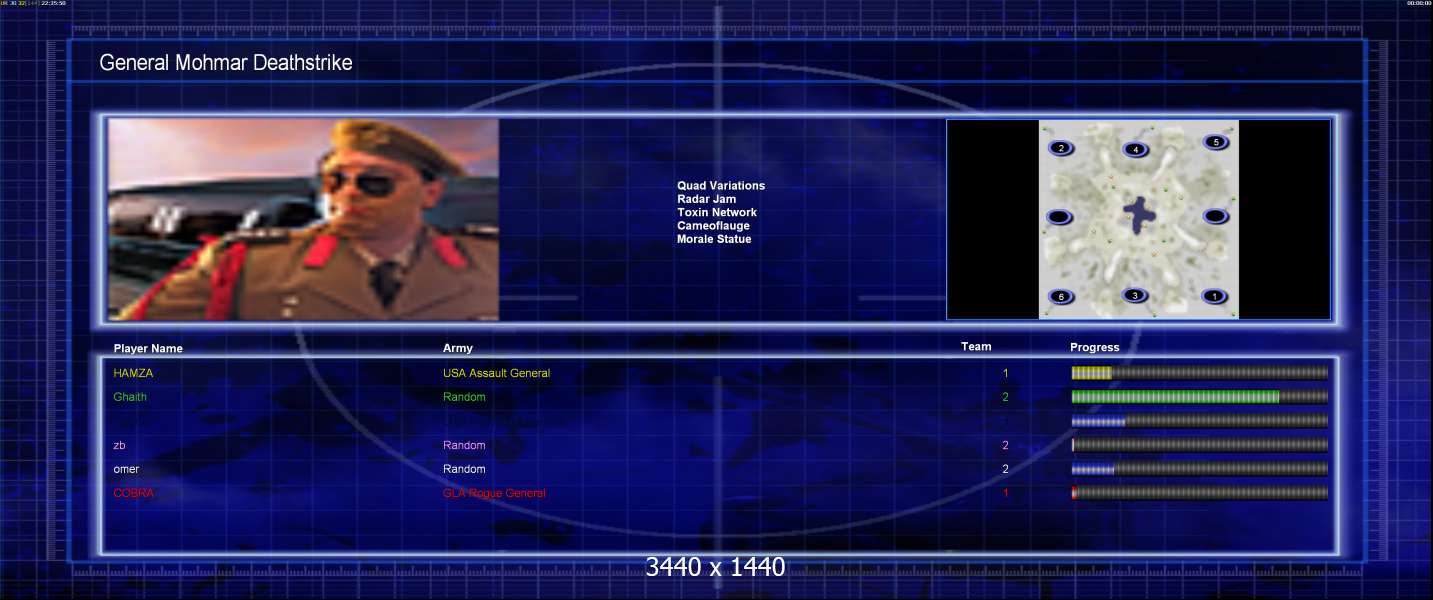Select player name COBRA
The image size is (1433, 600).
(134, 493)
